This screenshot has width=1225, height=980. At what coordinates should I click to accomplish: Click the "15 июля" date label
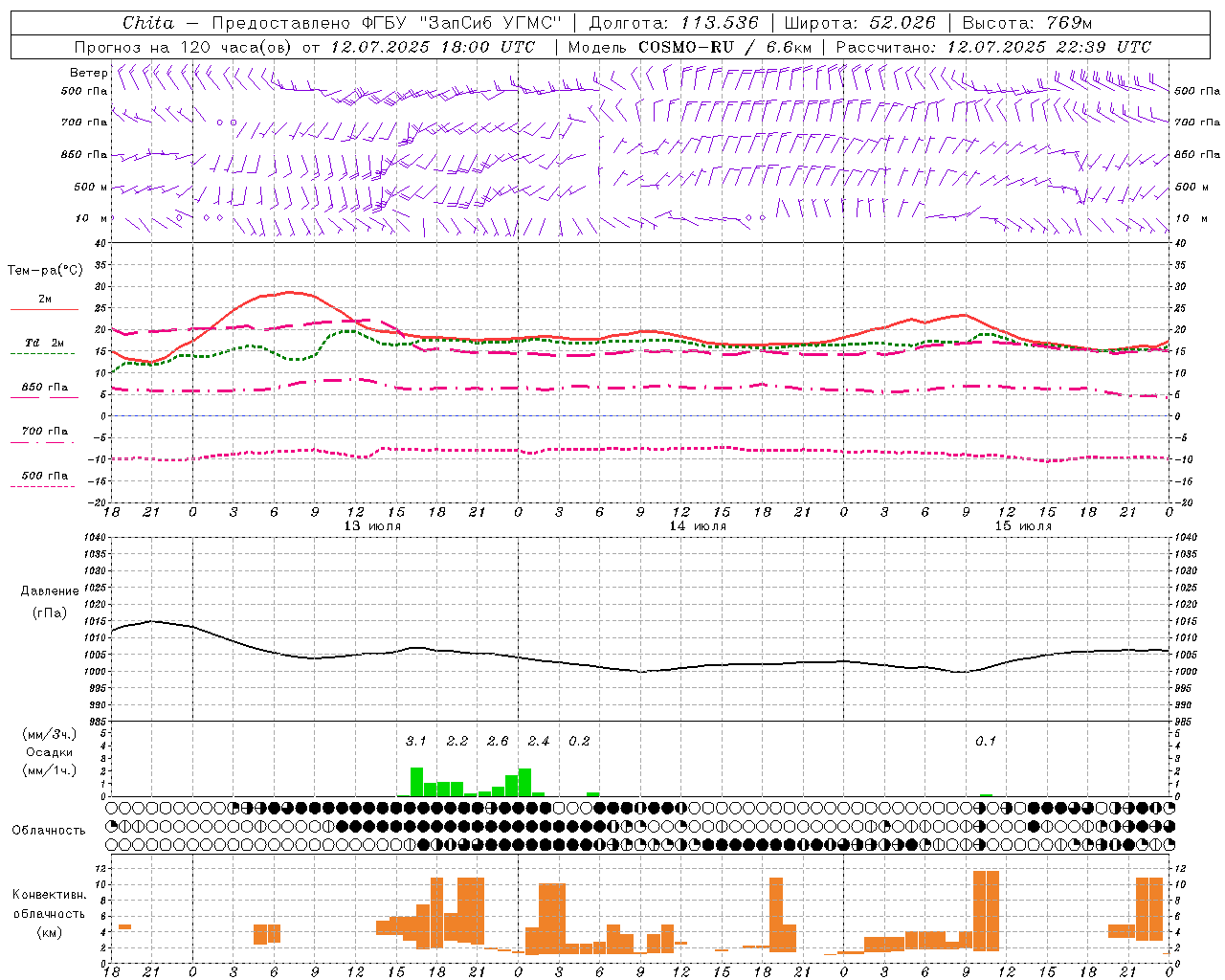pos(1023,526)
